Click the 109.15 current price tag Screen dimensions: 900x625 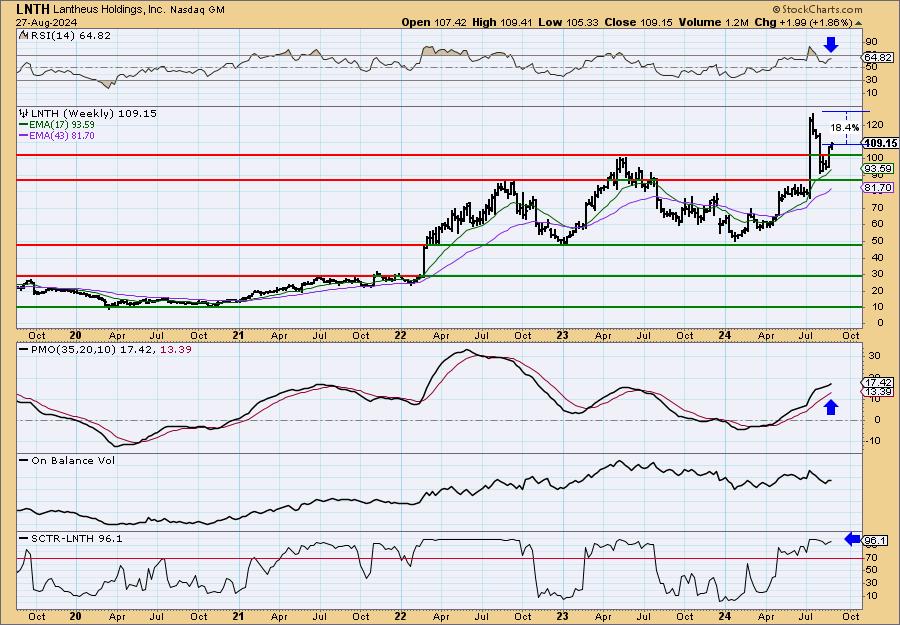pos(880,143)
